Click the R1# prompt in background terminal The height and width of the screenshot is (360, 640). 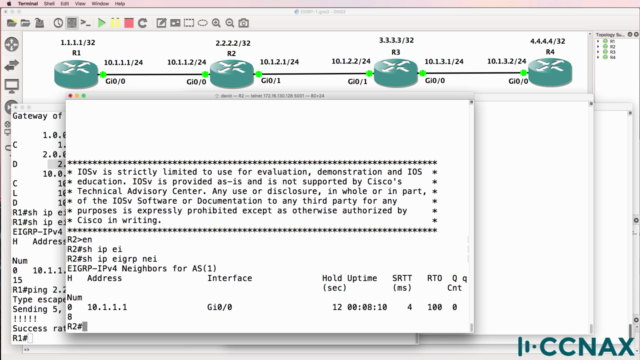[x=20, y=338]
